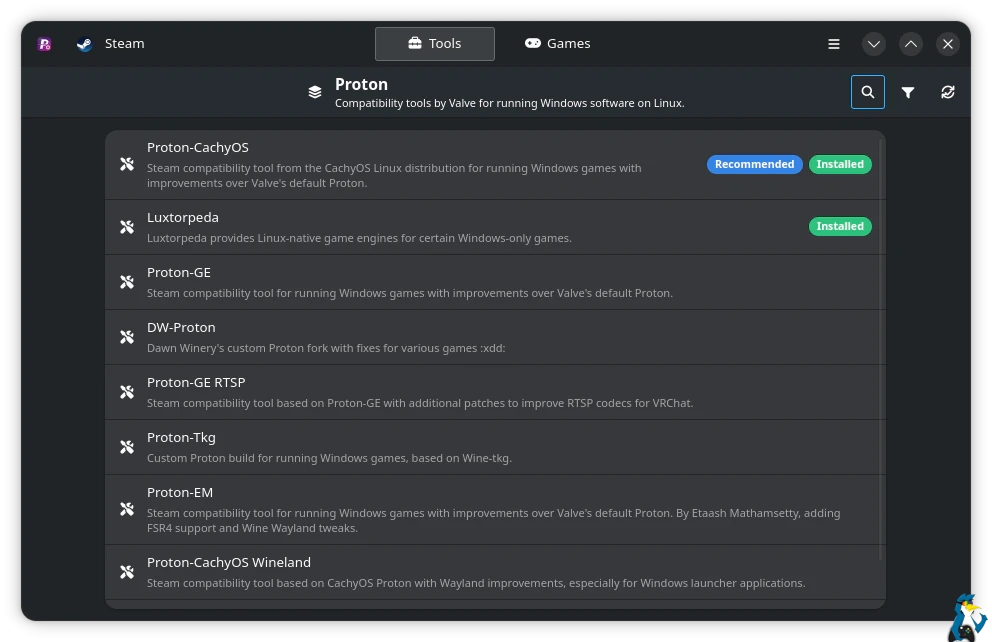Minimize the window with the down chevron

pyautogui.click(x=874, y=44)
